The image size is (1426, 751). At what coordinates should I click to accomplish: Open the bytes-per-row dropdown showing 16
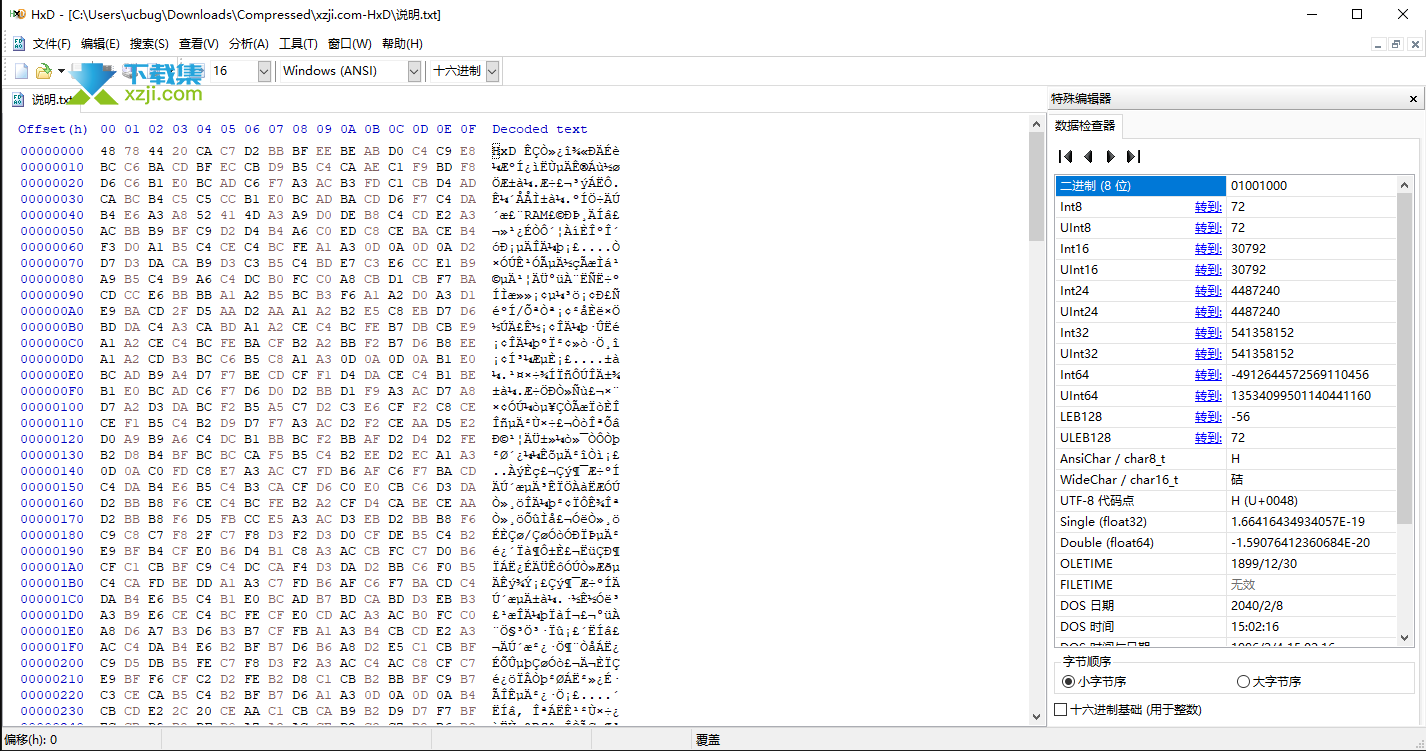[x=264, y=71]
